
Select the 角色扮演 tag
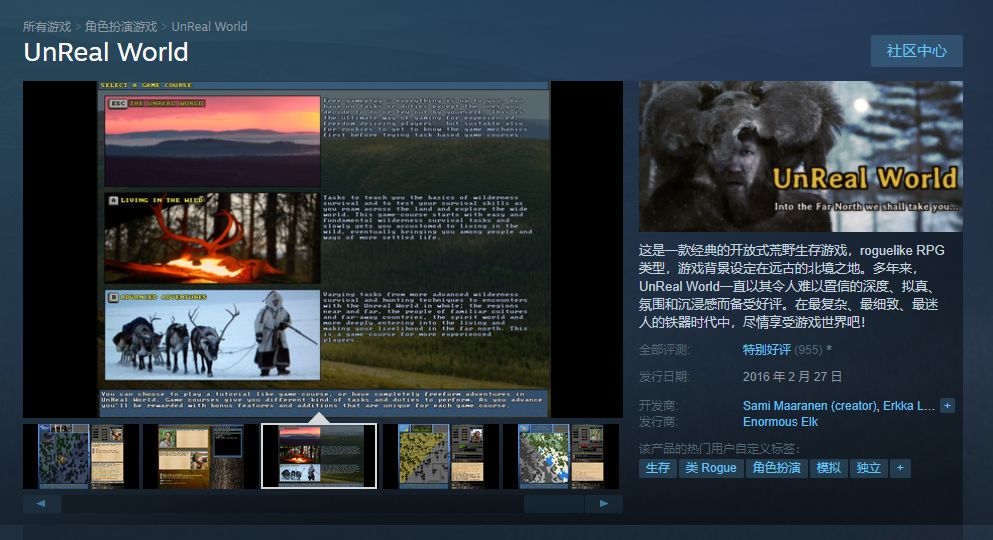[776, 468]
